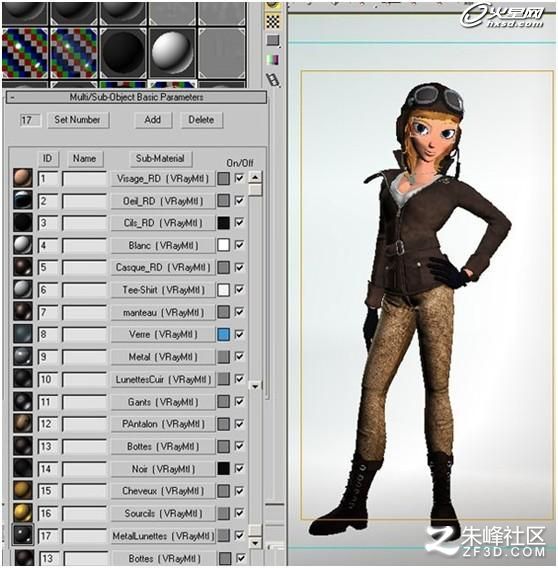Open the manteau (VRayMtl) sub-material
This screenshot has width=558, height=568.
[163, 312]
